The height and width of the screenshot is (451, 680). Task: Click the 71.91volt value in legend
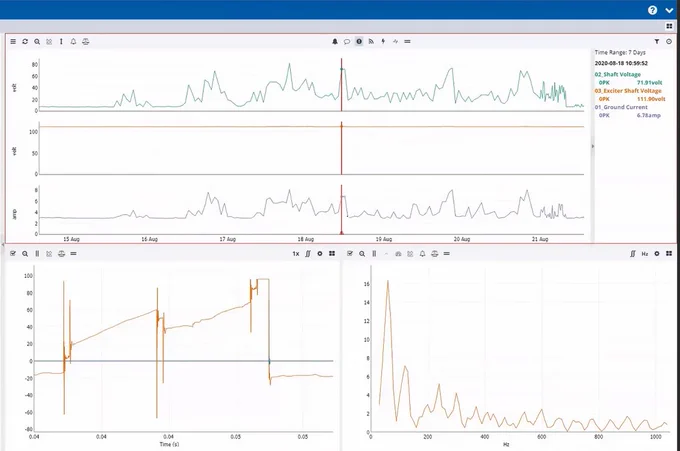coord(649,82)
